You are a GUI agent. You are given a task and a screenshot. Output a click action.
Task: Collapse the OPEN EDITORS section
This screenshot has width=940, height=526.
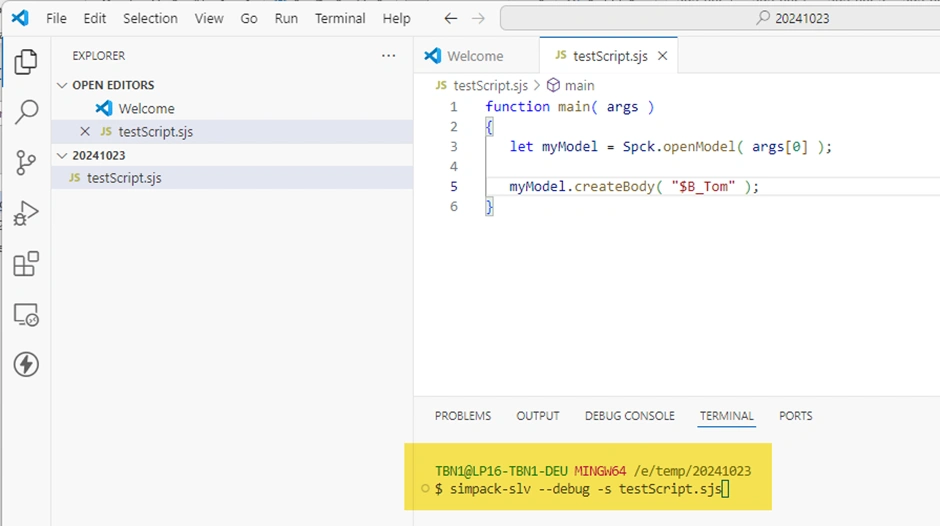point(63,85)
